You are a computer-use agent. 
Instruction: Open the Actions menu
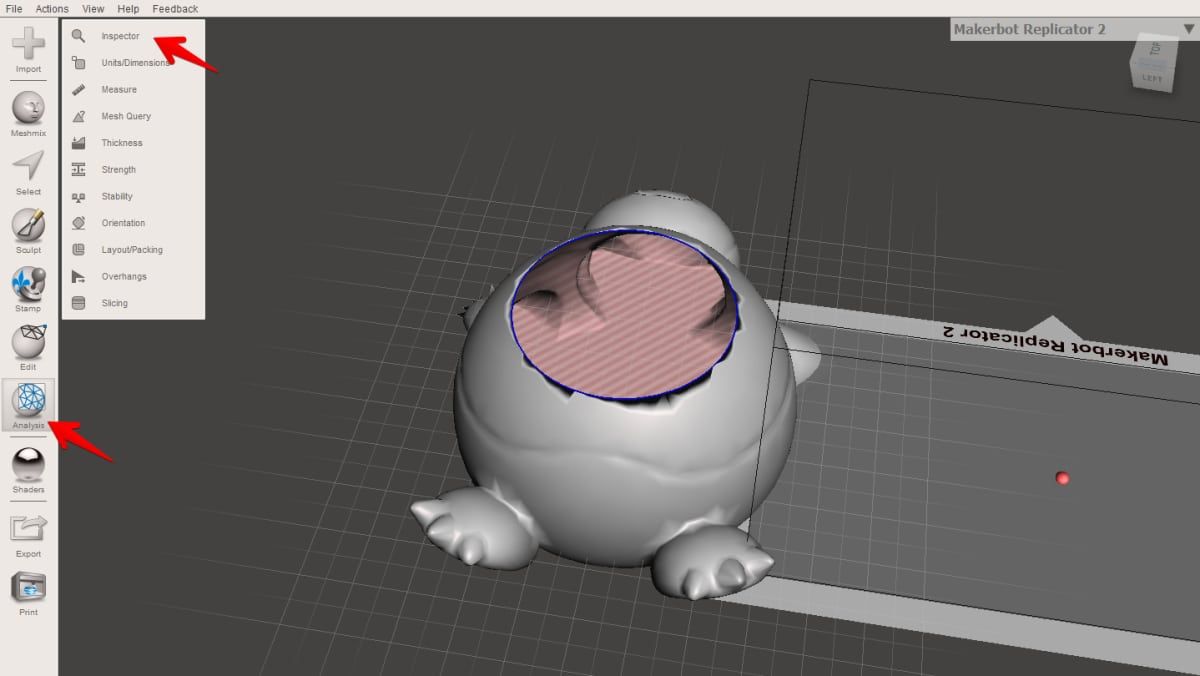(50, 8)
